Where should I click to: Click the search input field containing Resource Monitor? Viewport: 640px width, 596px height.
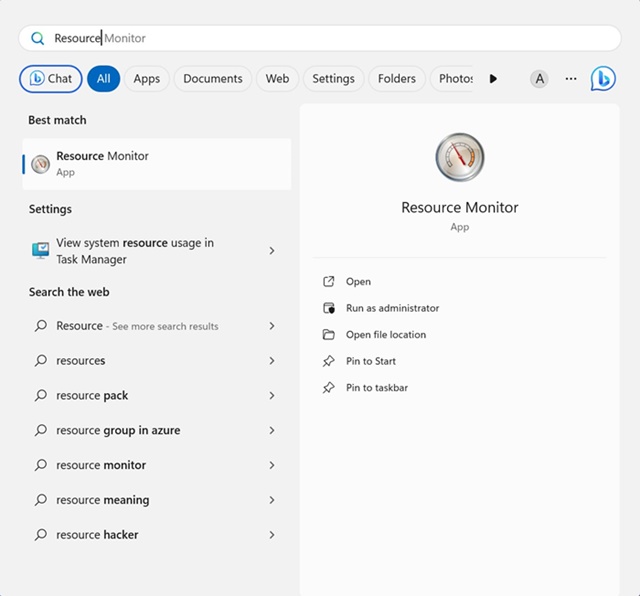pyautogui.click(x=320, y=38)
